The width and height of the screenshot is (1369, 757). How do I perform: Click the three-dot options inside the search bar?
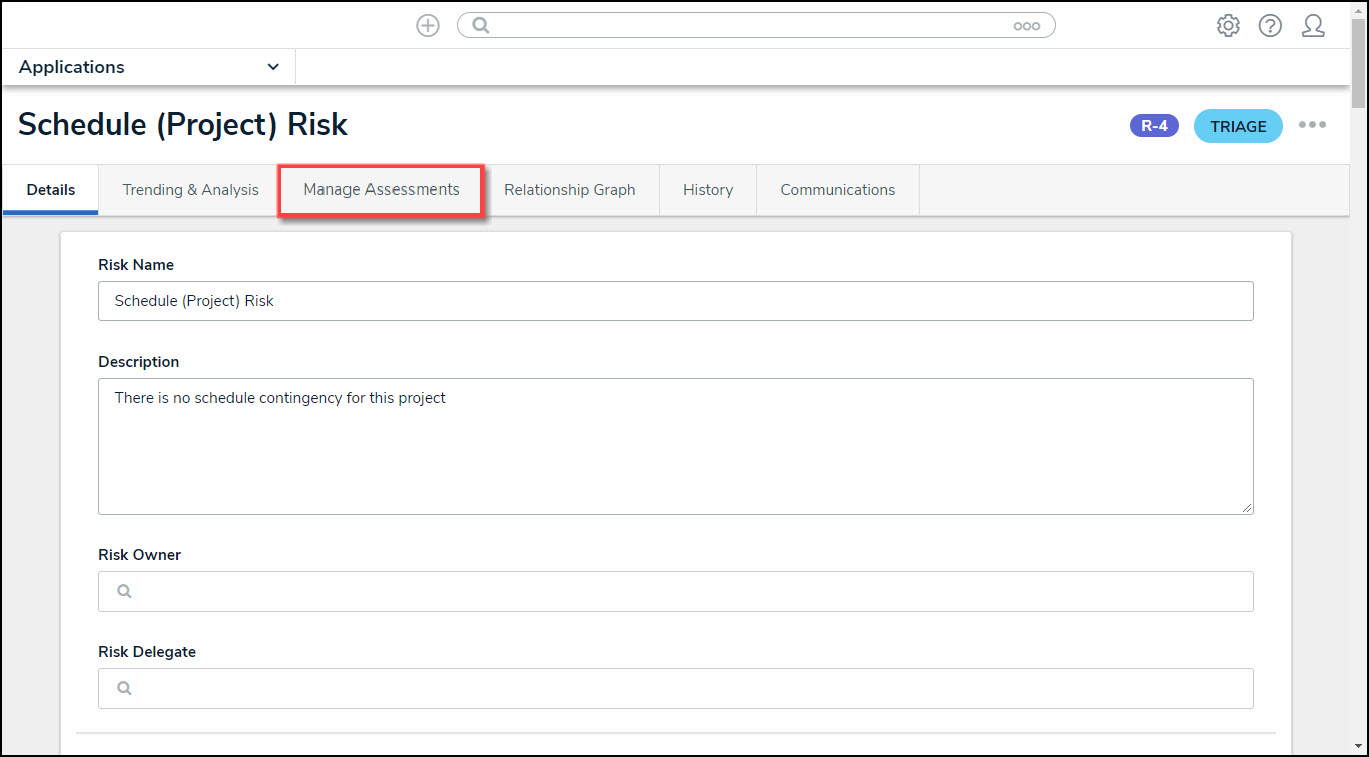(1026, 27)
